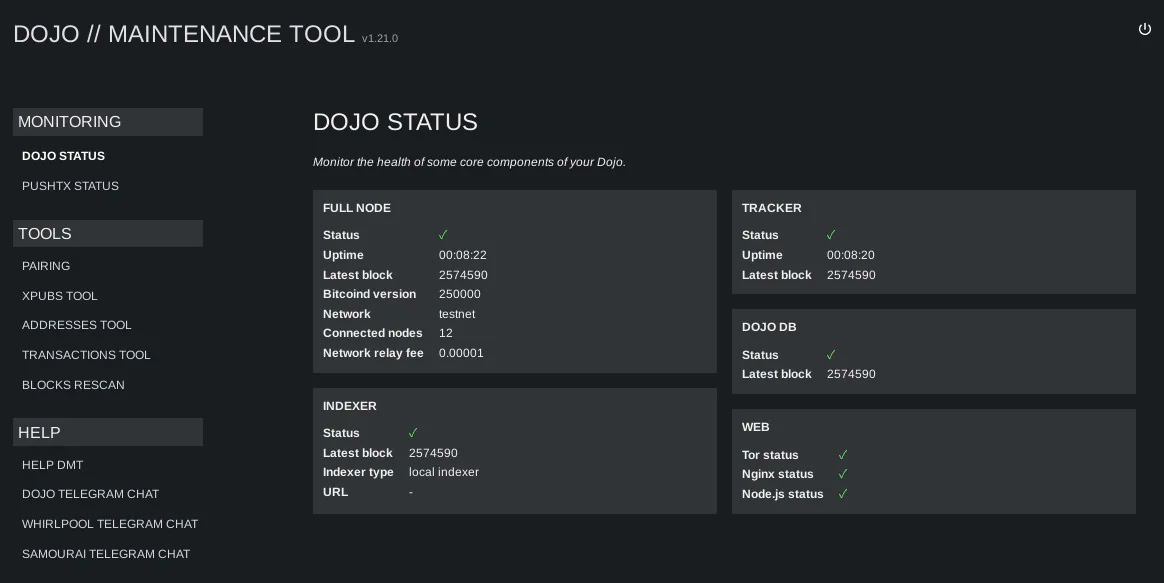
Task: Open Whirlpool Telegram Chat link
Action: tap(110, 524)
